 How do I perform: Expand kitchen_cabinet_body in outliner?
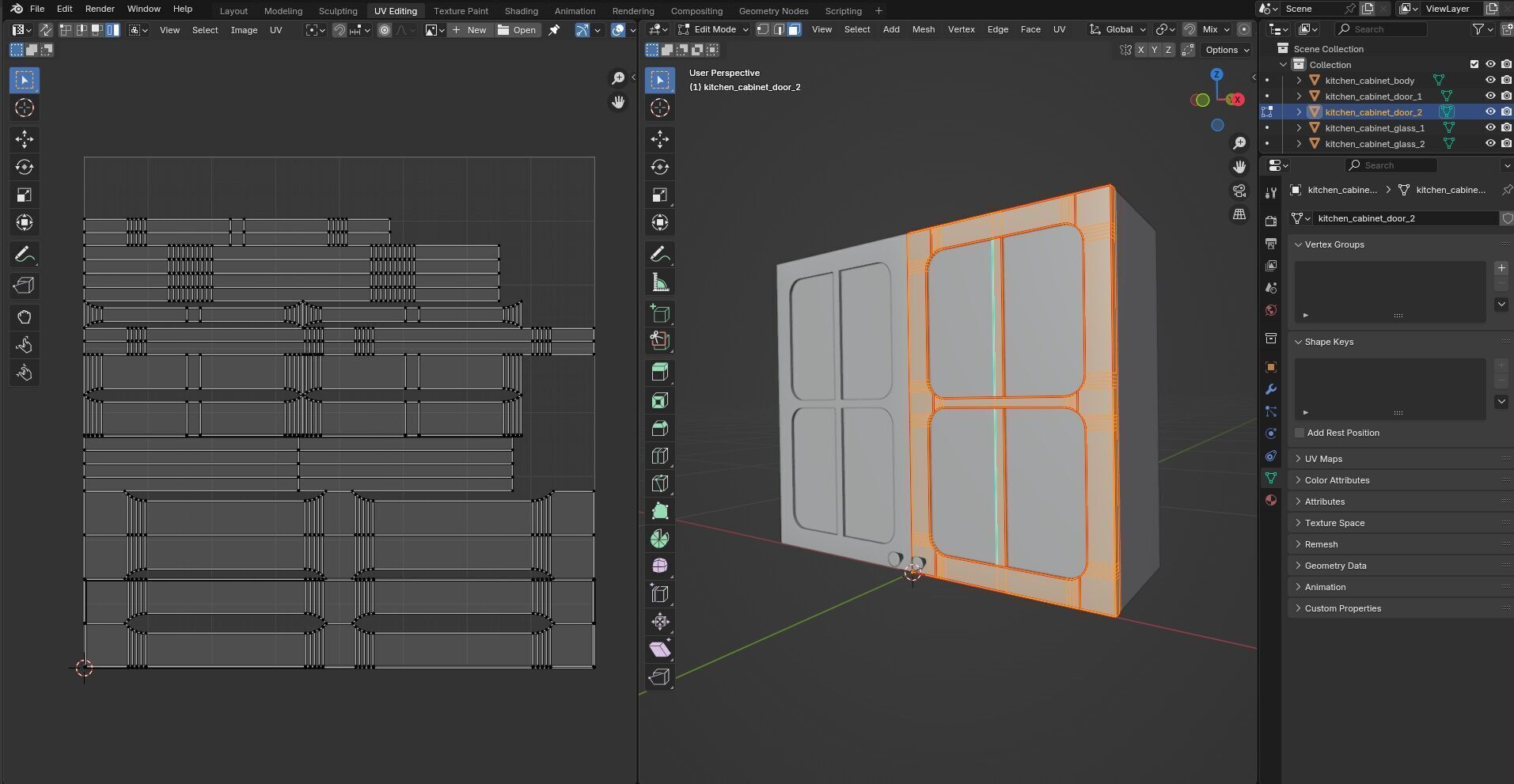[x=1299, y=80]
